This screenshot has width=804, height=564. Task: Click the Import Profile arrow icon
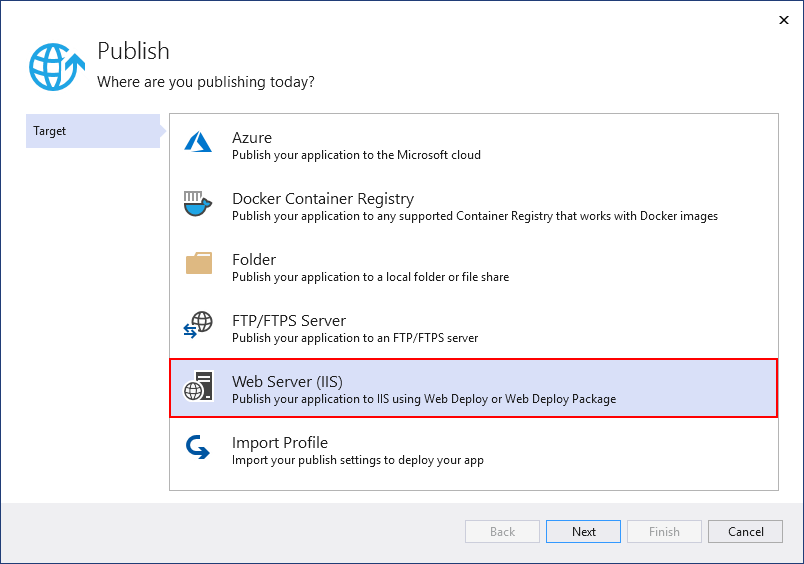point(198,448)
